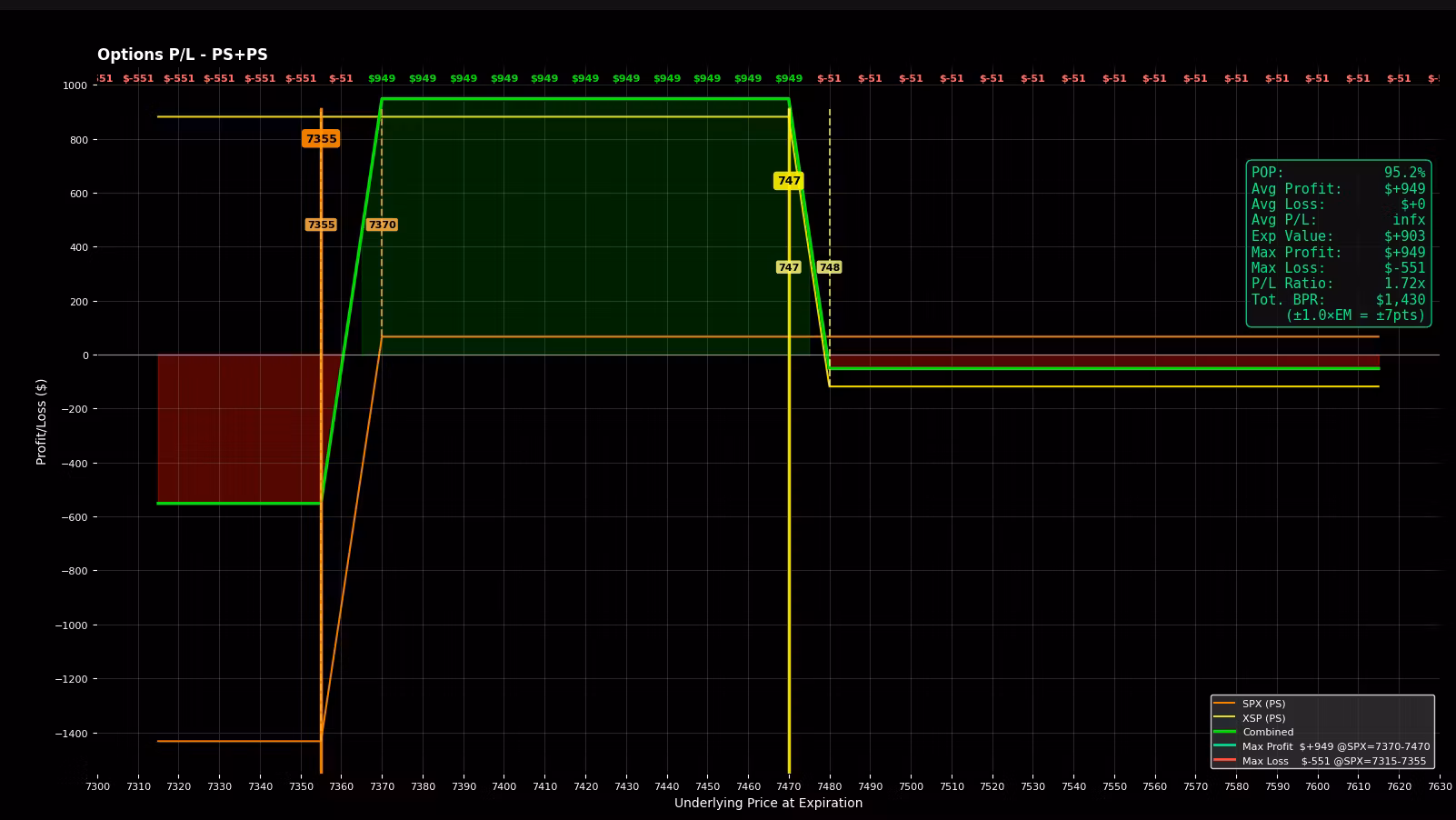
Task: Click the 'Underlying Price at Expiration' x-axis title
Action: 768,803
